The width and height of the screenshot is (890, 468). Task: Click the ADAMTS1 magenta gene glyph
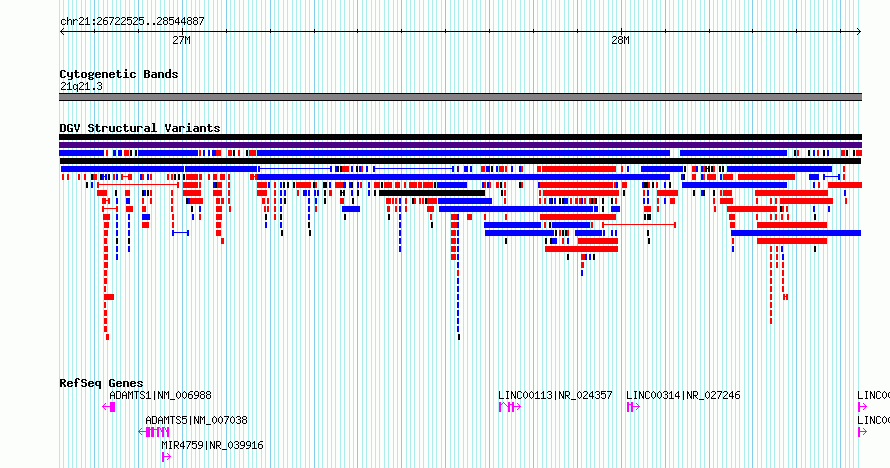click(x=109, y=407)
